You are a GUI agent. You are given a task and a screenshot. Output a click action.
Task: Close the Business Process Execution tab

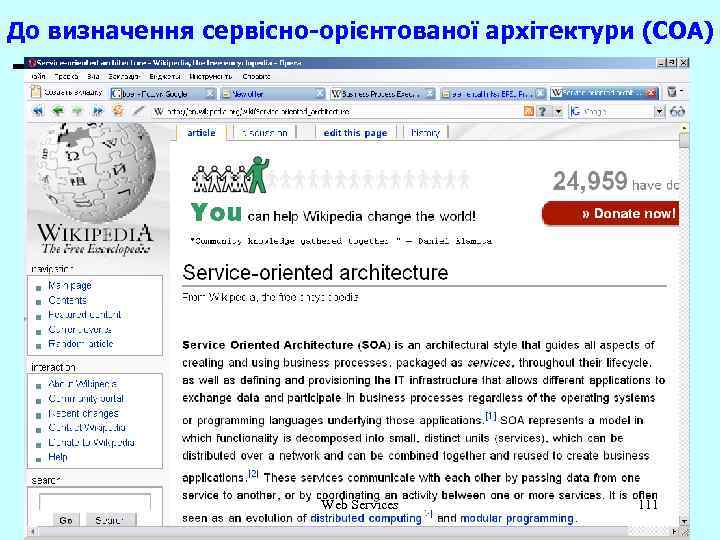pyautogui.click(x=429, y=94)
